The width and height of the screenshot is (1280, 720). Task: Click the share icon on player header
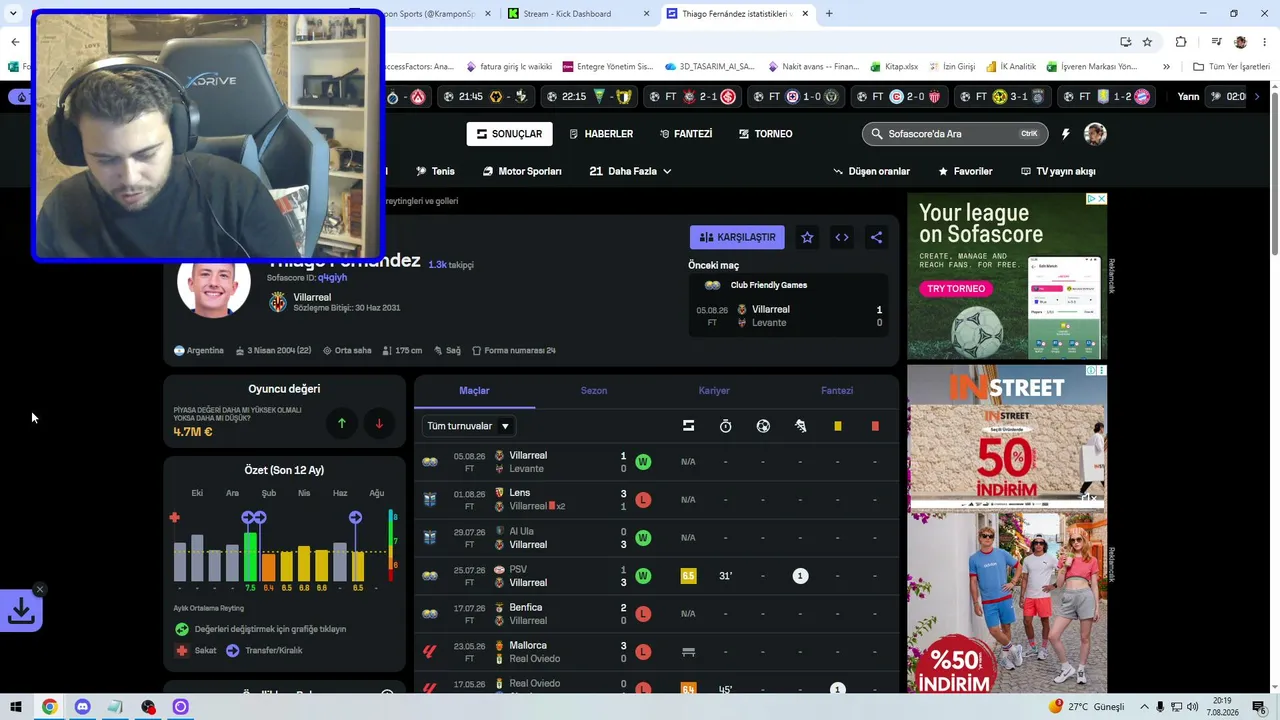(876, 237)
